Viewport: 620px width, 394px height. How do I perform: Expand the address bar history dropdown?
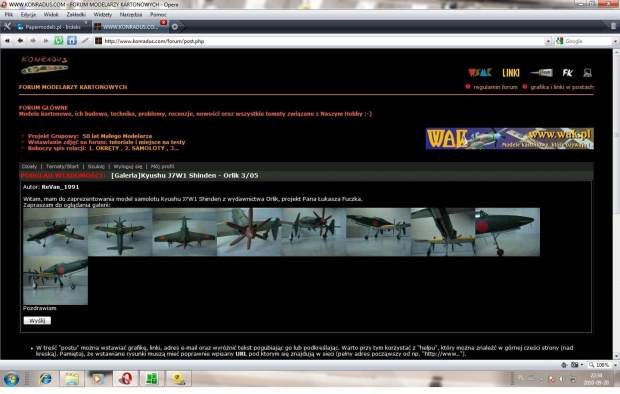[548, 41]
